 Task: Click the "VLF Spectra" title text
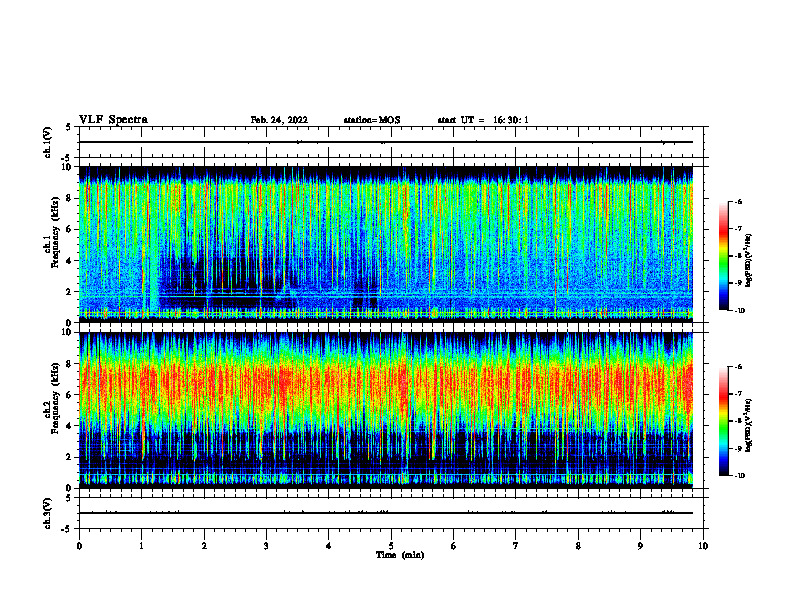[x=113, y=120]
